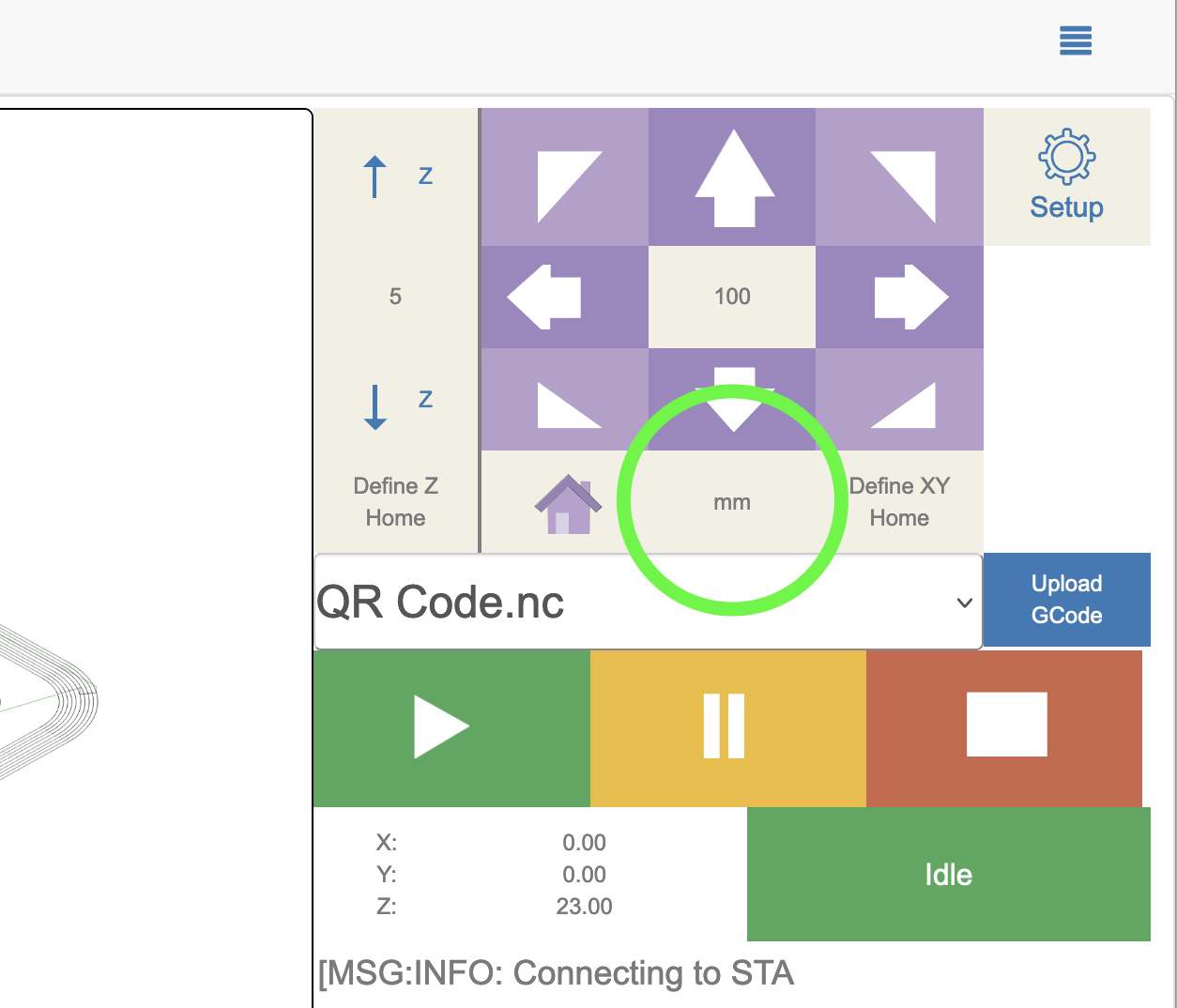Jog diagonally down-right
Screen dimensions: 1177x1008
(899, 400)
